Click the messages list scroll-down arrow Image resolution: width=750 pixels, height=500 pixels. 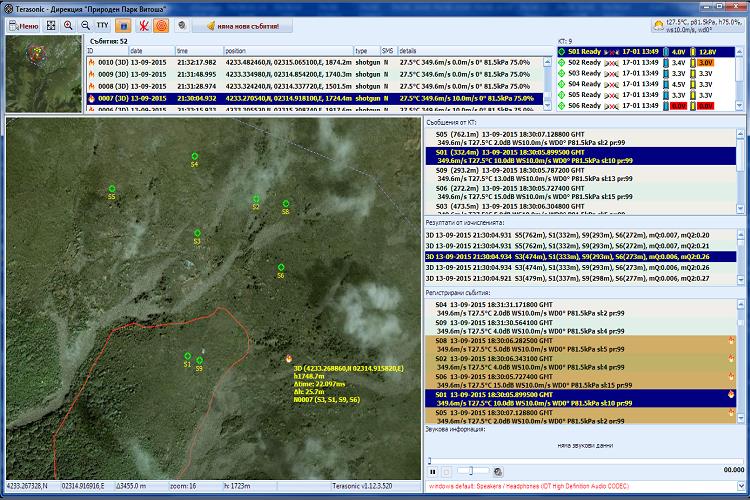coord(740,209)
